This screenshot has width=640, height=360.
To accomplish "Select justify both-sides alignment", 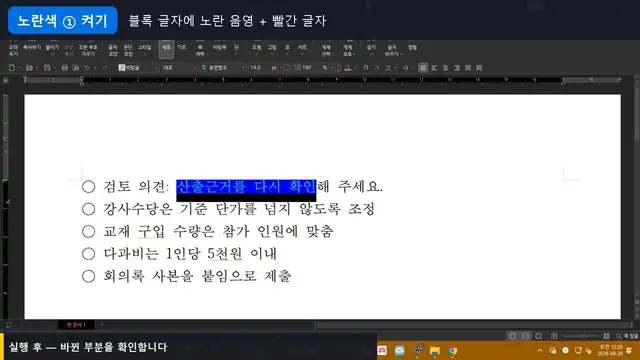I will click(423, 68).
